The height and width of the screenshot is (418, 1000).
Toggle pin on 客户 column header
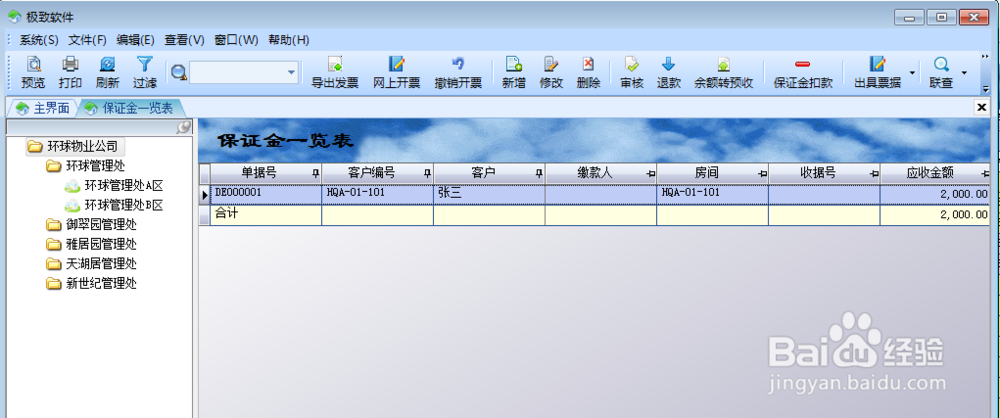[538, 173]
